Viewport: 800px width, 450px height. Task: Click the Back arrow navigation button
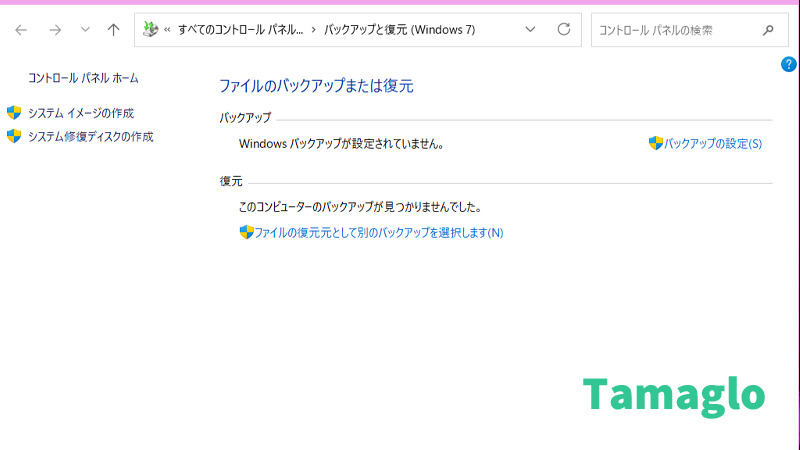[21, 30]
